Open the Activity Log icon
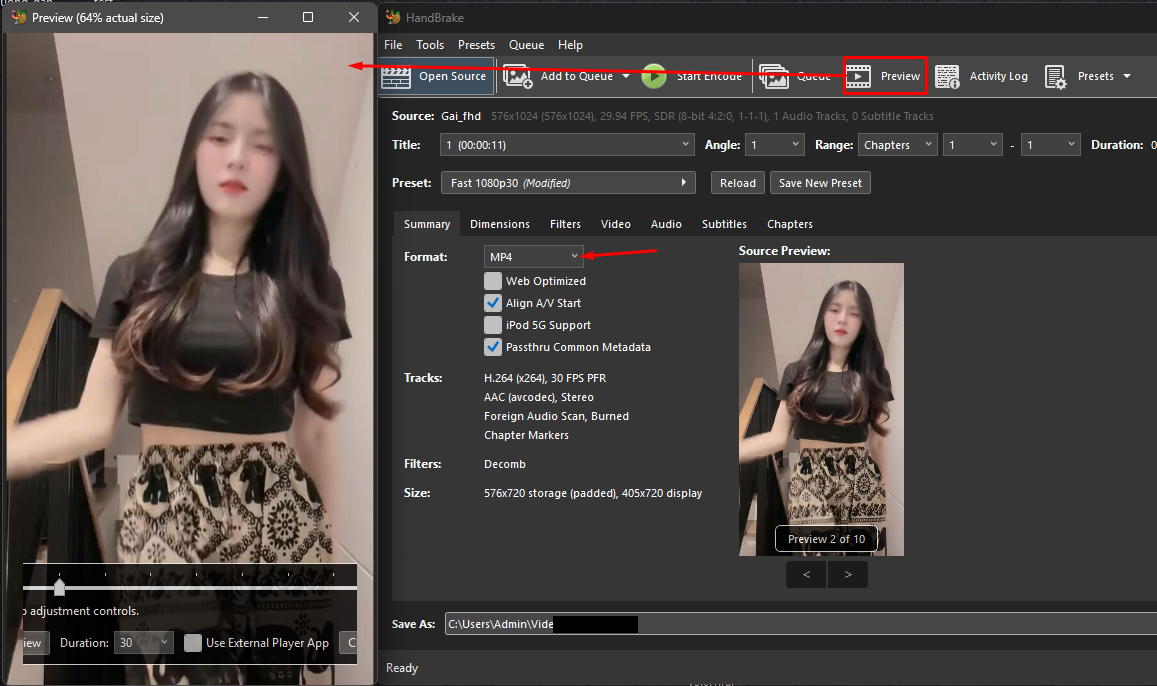The height and width of the screenshot is (686, 1157). tap(947, 76)
